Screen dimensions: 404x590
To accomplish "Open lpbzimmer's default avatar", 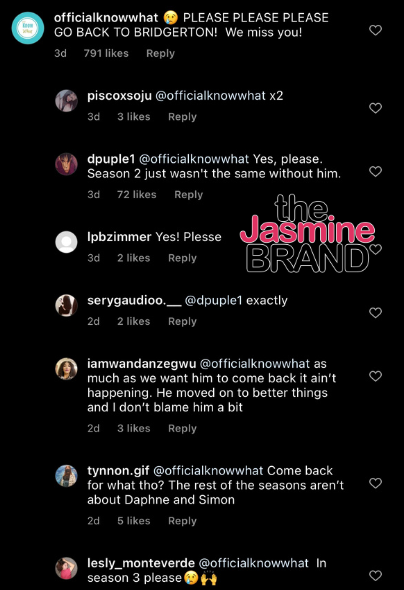I will click(x=66, y=242).
